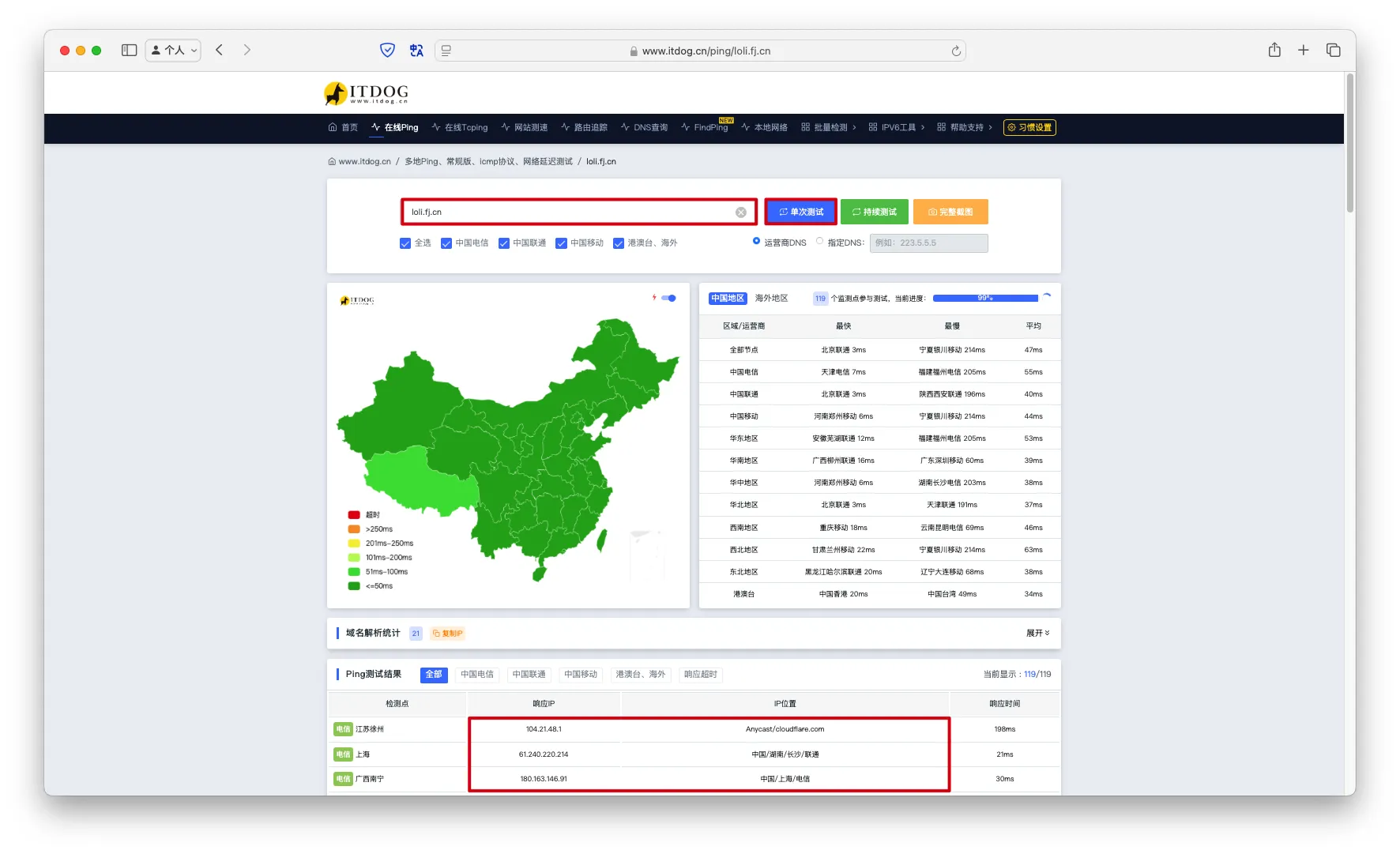
Task: Open the 个人 profile dropdown
Action: coord(173,51)
